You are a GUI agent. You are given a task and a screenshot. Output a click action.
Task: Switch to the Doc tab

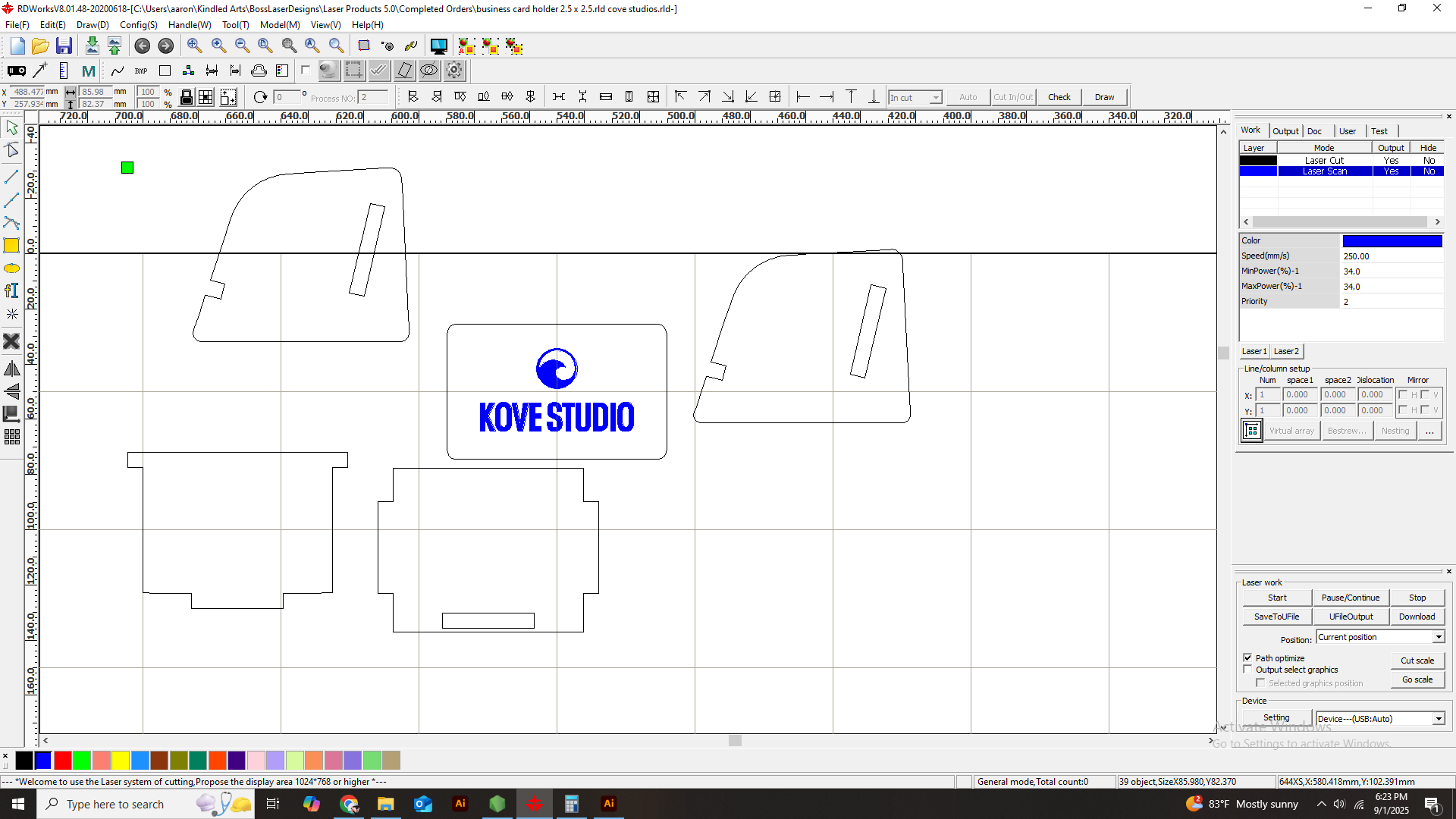[x=1314, y=131]
